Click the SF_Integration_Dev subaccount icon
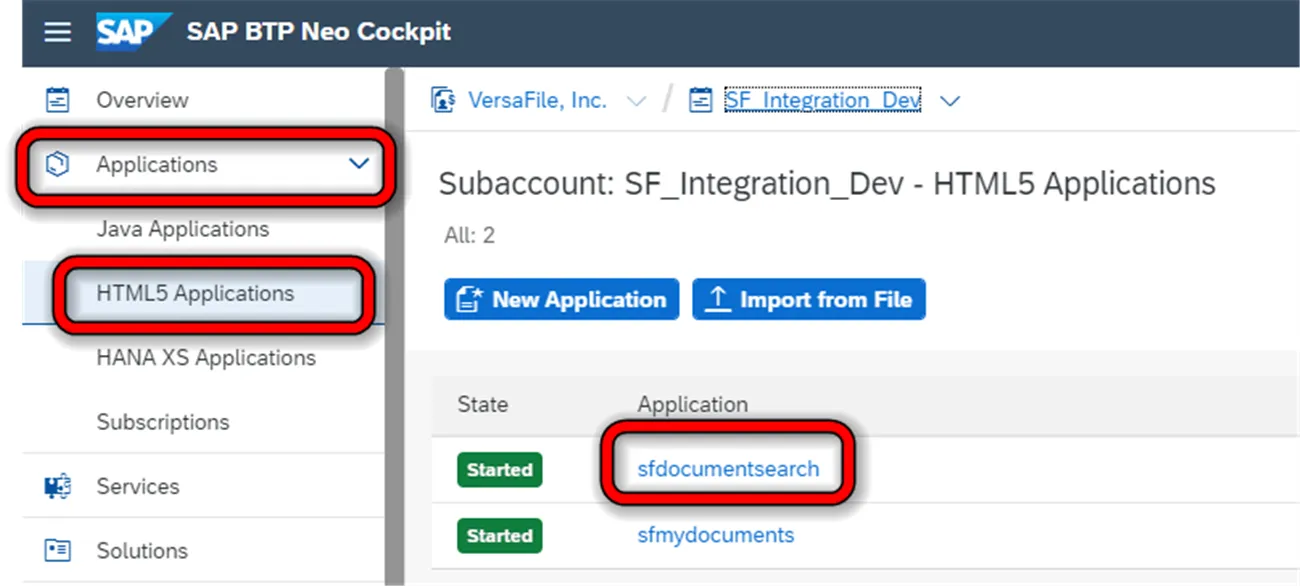Viewport: 1300px width, 586px height. [702, 100]
